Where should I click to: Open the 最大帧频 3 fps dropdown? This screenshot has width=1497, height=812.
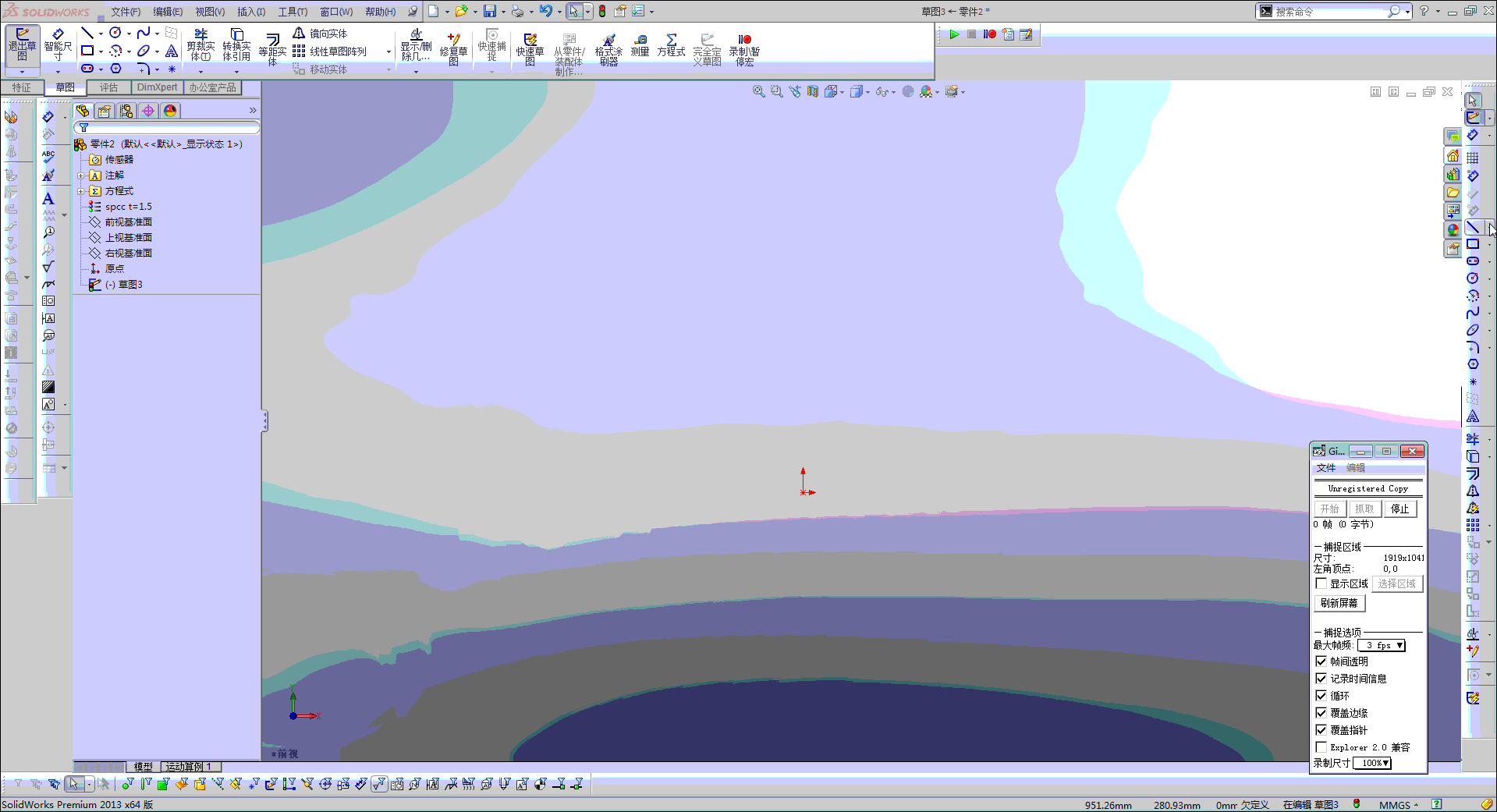click(1382, 645)
